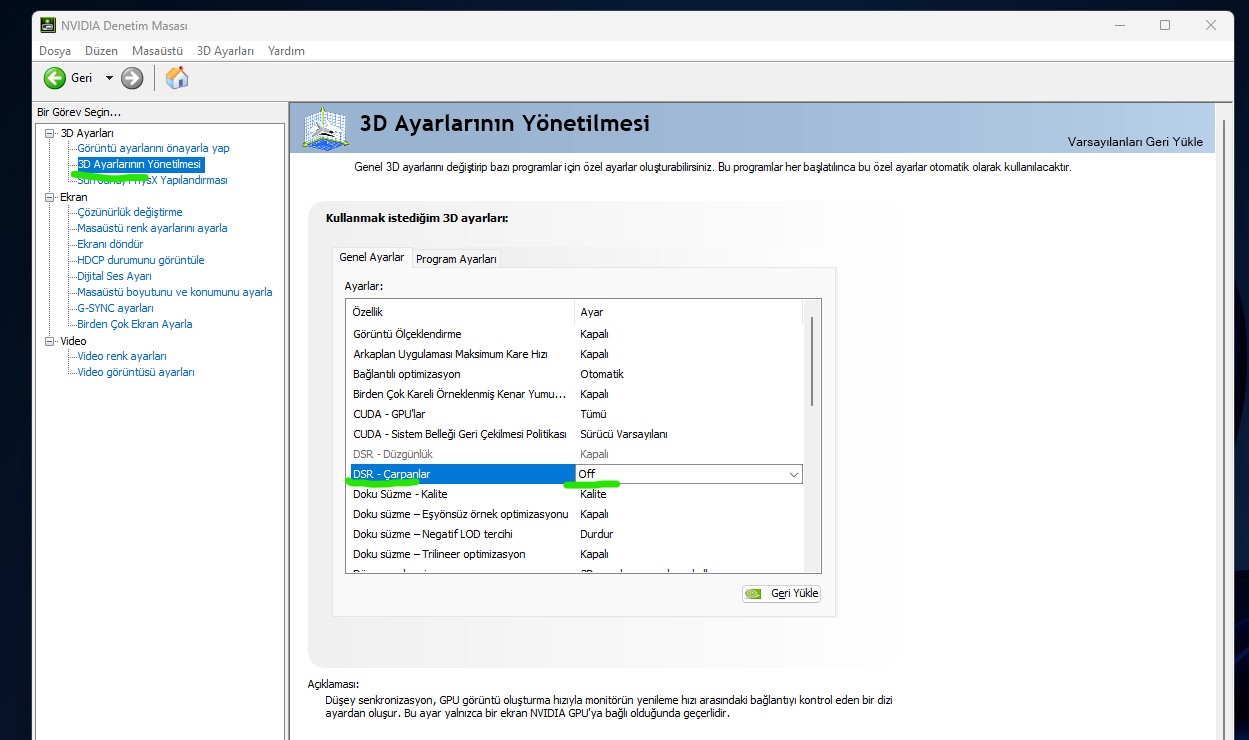Select 3D Ayarlarının Yönetilmesi in the tree

140,164
